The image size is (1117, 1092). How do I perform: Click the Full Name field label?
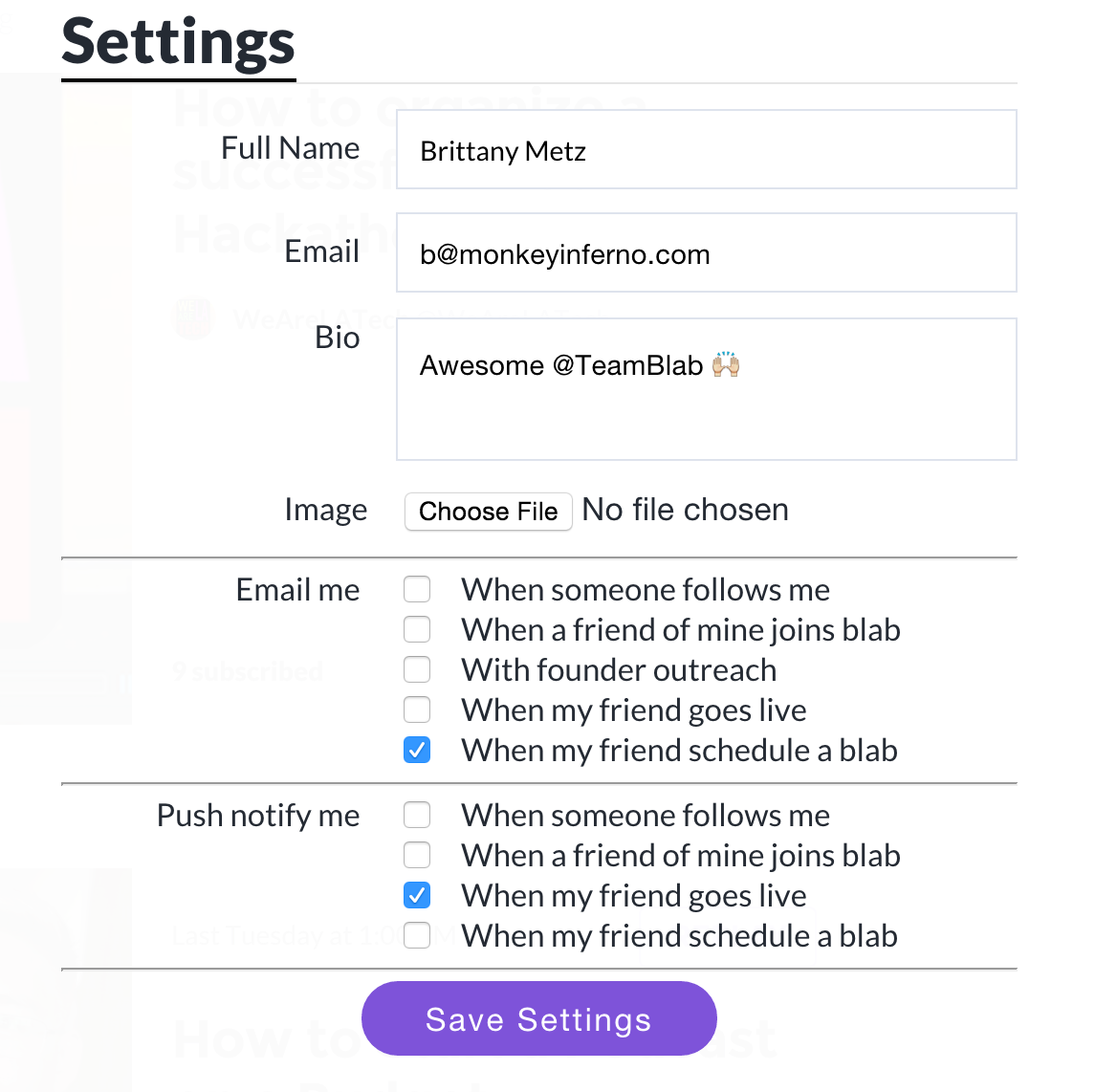(290, 148)
